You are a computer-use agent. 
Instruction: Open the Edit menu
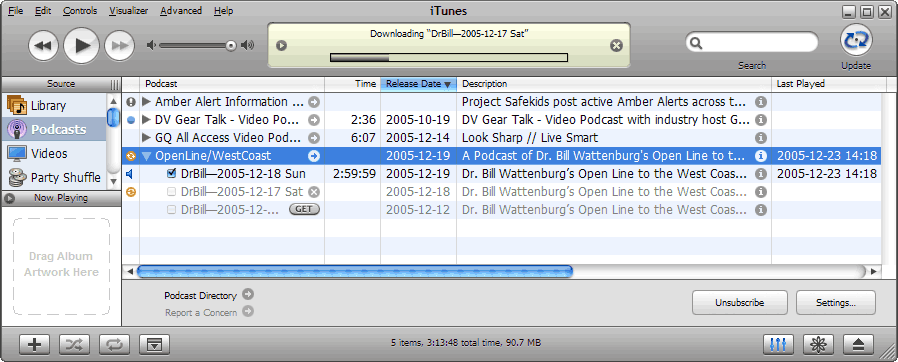(x=42, y=11)
